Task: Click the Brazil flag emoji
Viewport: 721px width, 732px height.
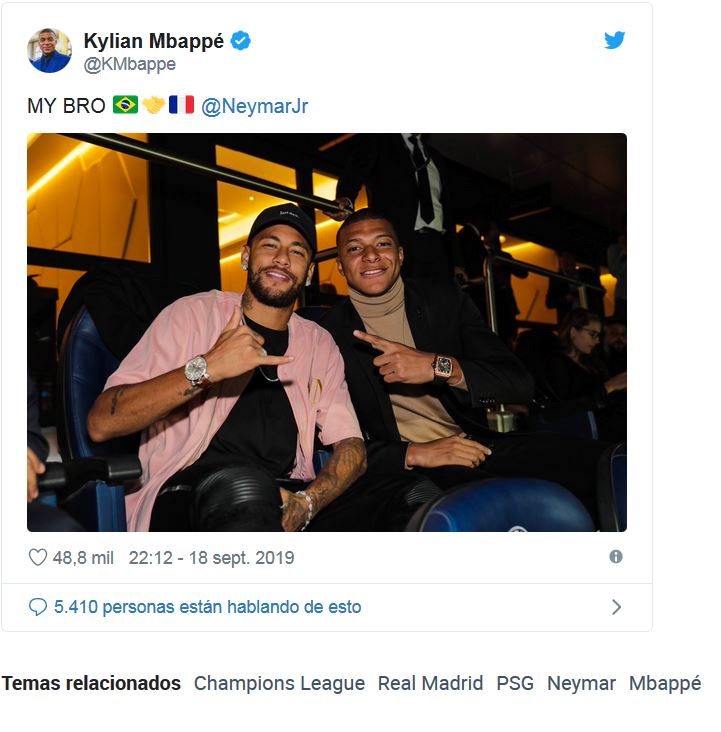Action: [125, 105]
